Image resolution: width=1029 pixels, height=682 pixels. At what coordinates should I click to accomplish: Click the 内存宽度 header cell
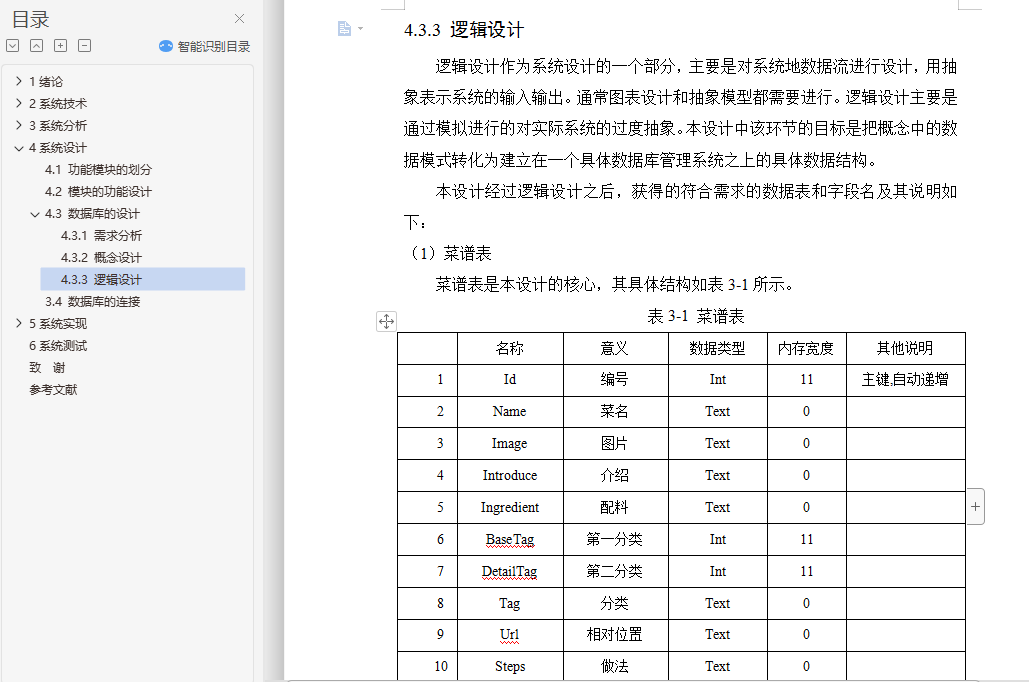(x=807, y=349)
